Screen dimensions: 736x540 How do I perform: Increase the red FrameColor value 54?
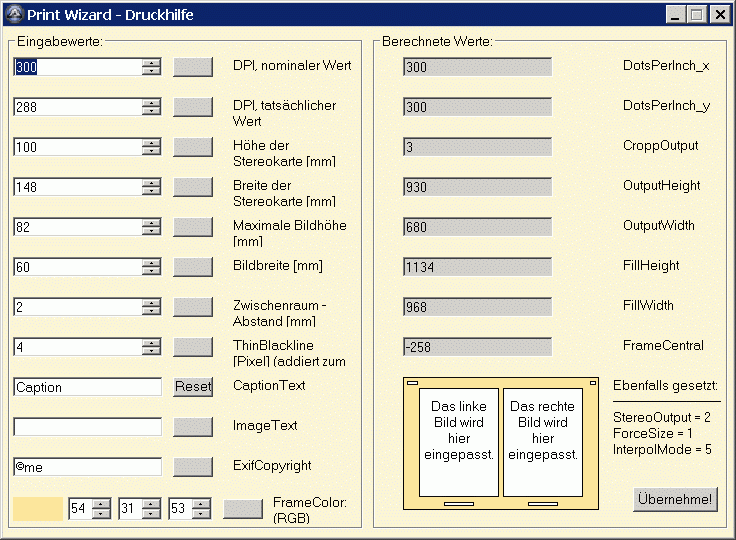[x=101, y=504]
